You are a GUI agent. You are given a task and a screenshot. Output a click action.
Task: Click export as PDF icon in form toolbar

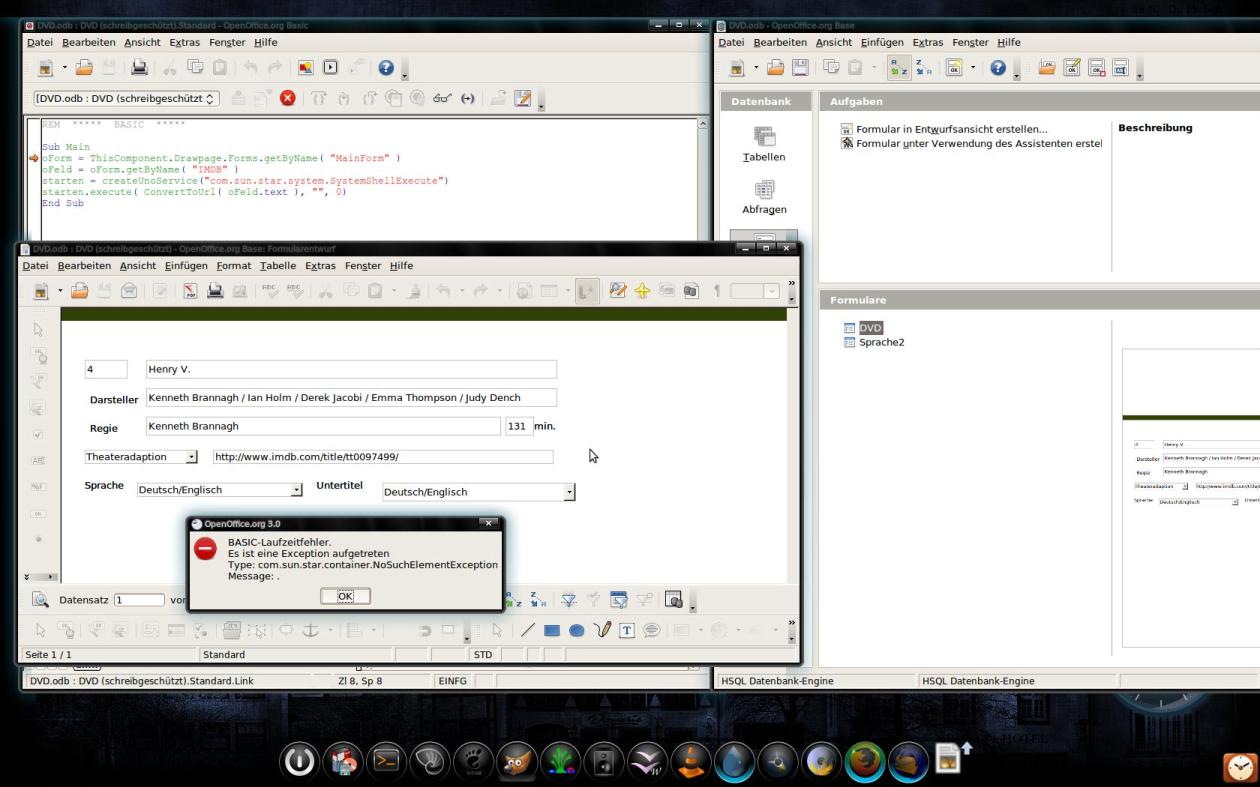pos(189,291)
